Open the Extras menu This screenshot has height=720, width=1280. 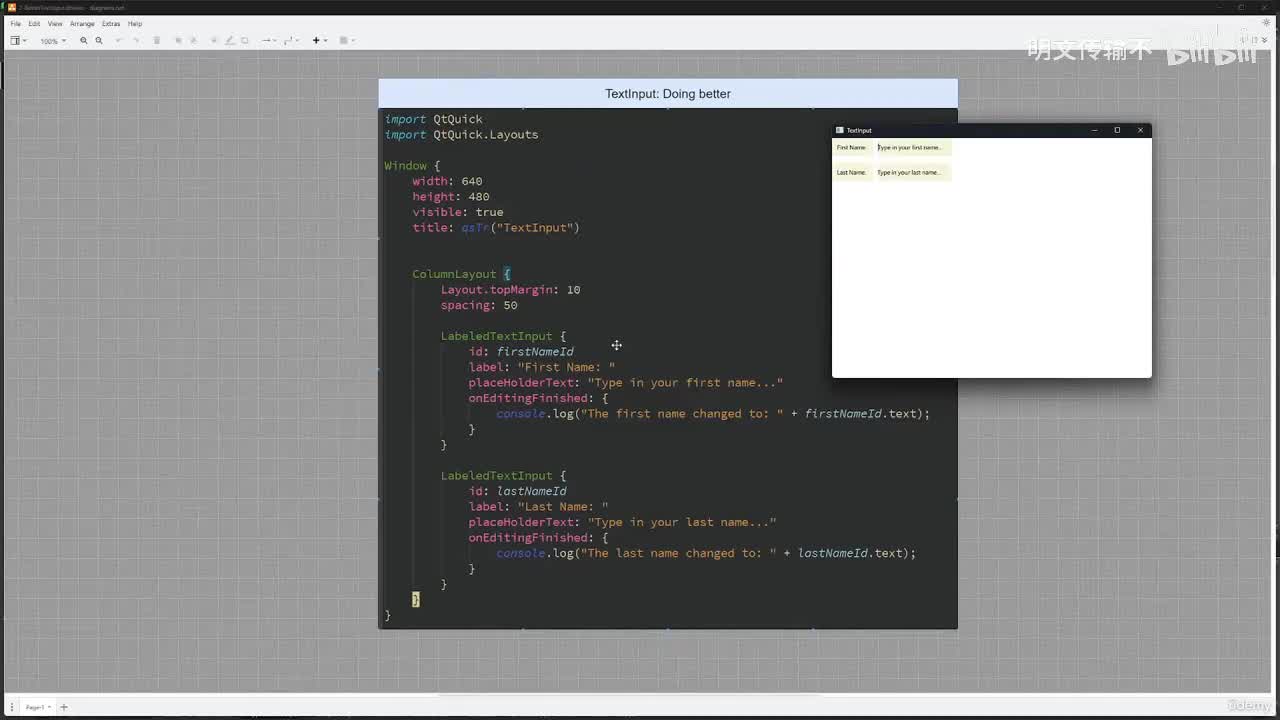pos(111,23)
